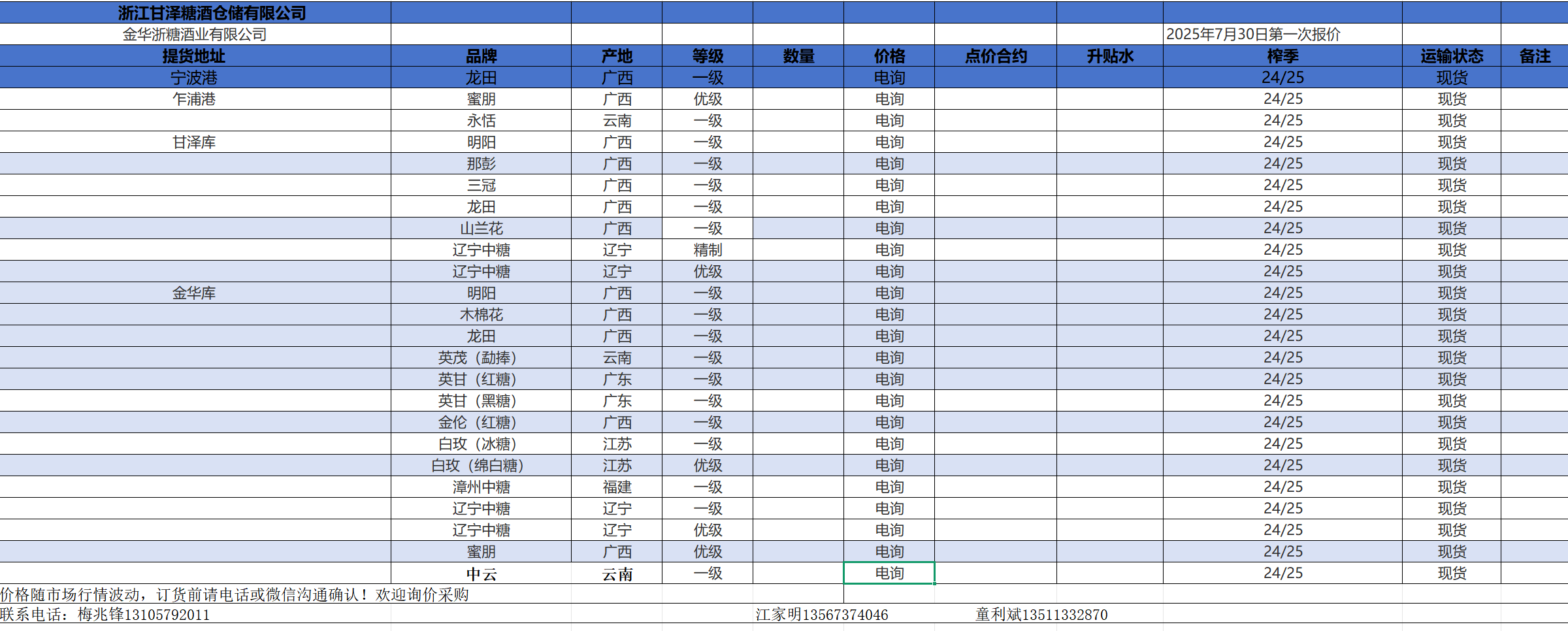Click the 运输状态 header cell
1568x631 pixels.
click(x=1451, y=56)
